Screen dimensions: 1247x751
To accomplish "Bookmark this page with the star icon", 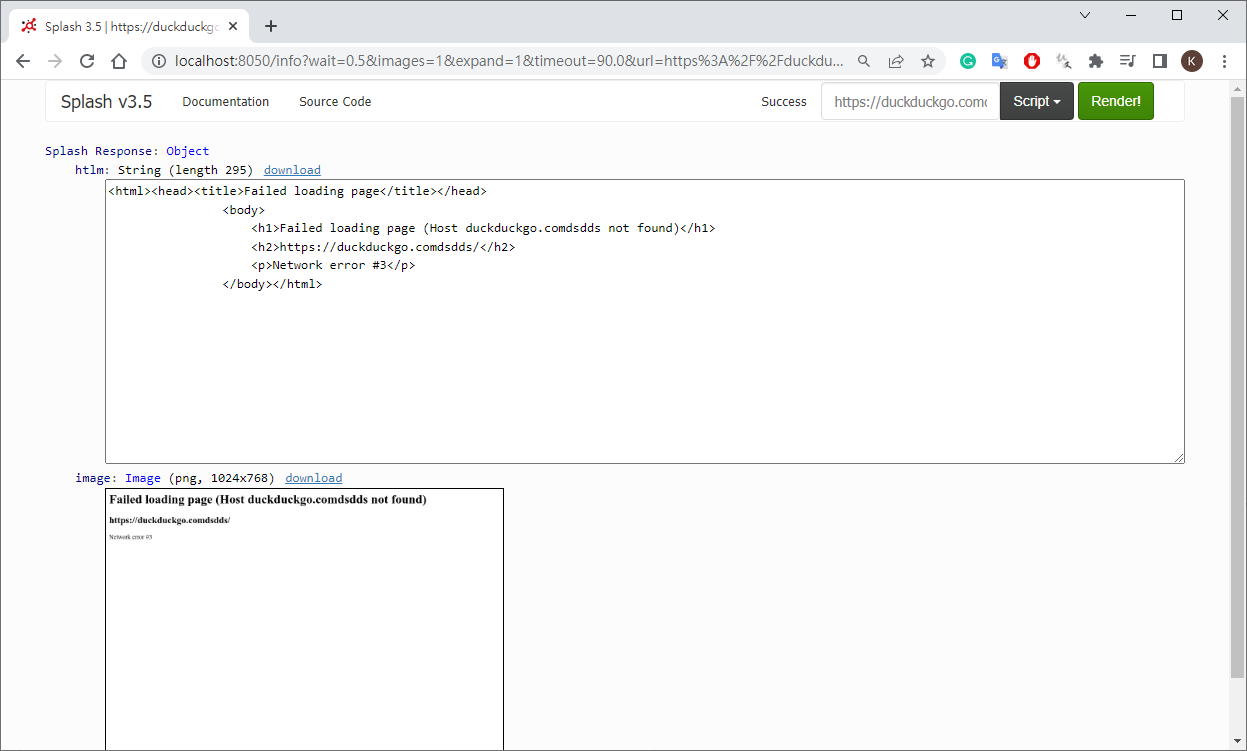I will click(928, 61).
